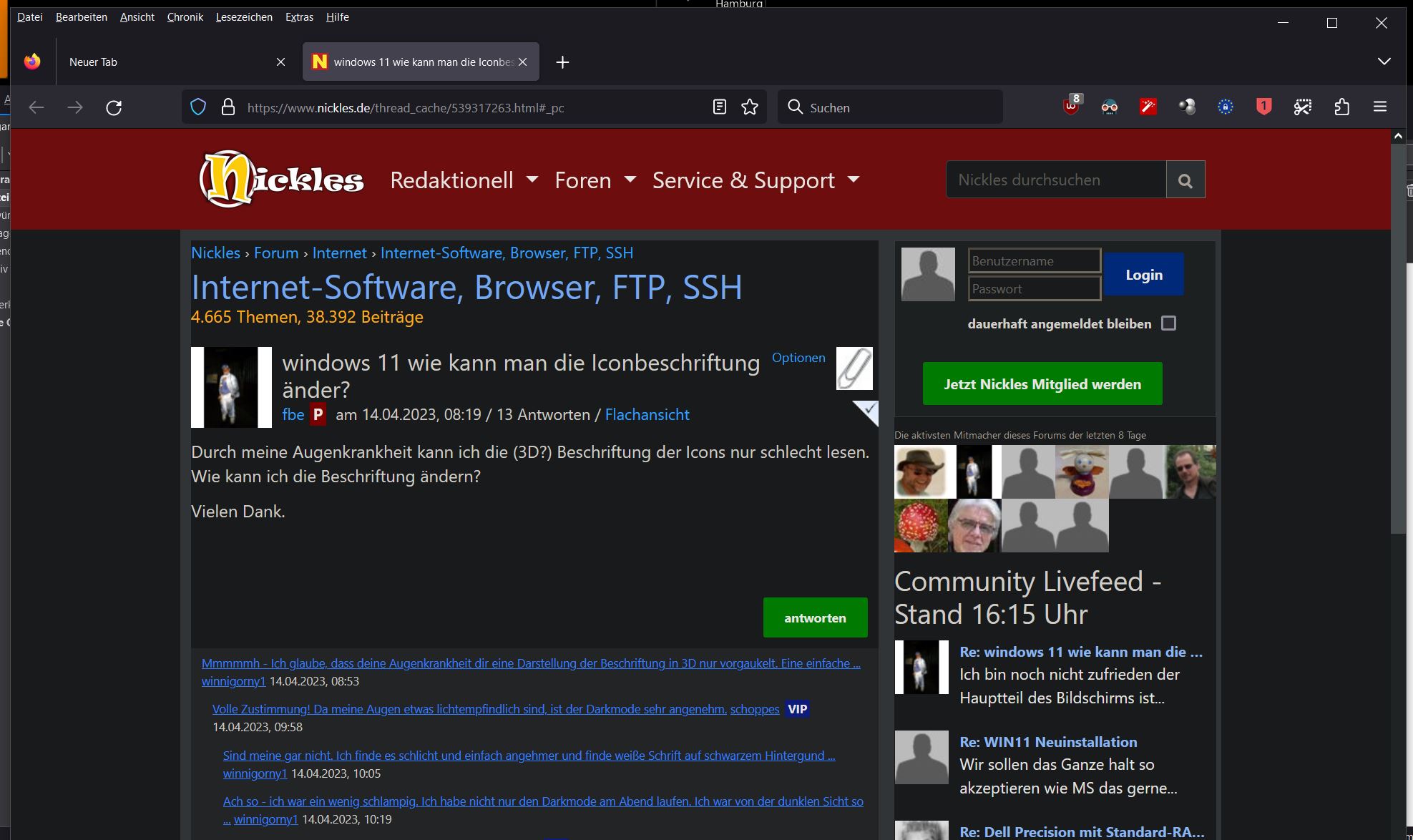This screenshot has width=1413, height=840.
Task: Open author profile link 'fbe'
Action: click(x=293, y=414)
